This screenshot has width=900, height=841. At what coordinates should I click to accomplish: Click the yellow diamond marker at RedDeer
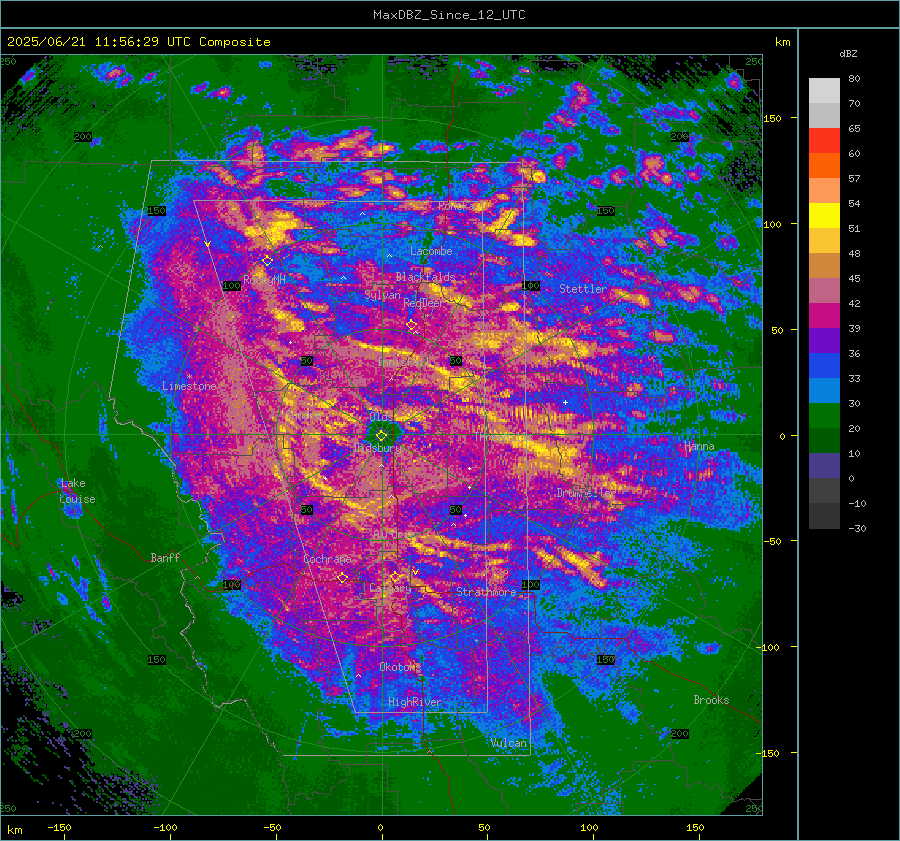(x=412, y=325)
